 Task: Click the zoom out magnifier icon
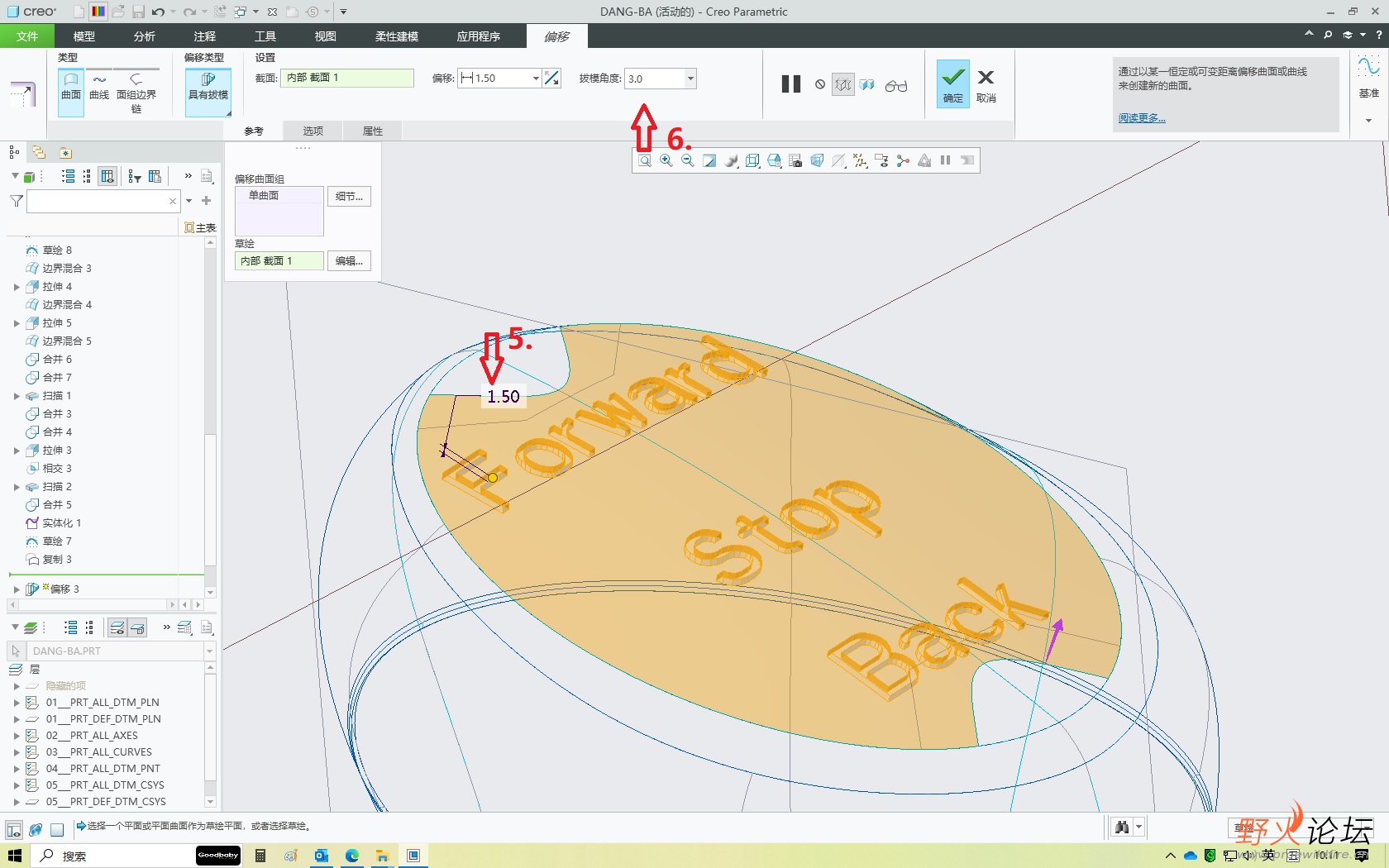click(x=688, y=160)
